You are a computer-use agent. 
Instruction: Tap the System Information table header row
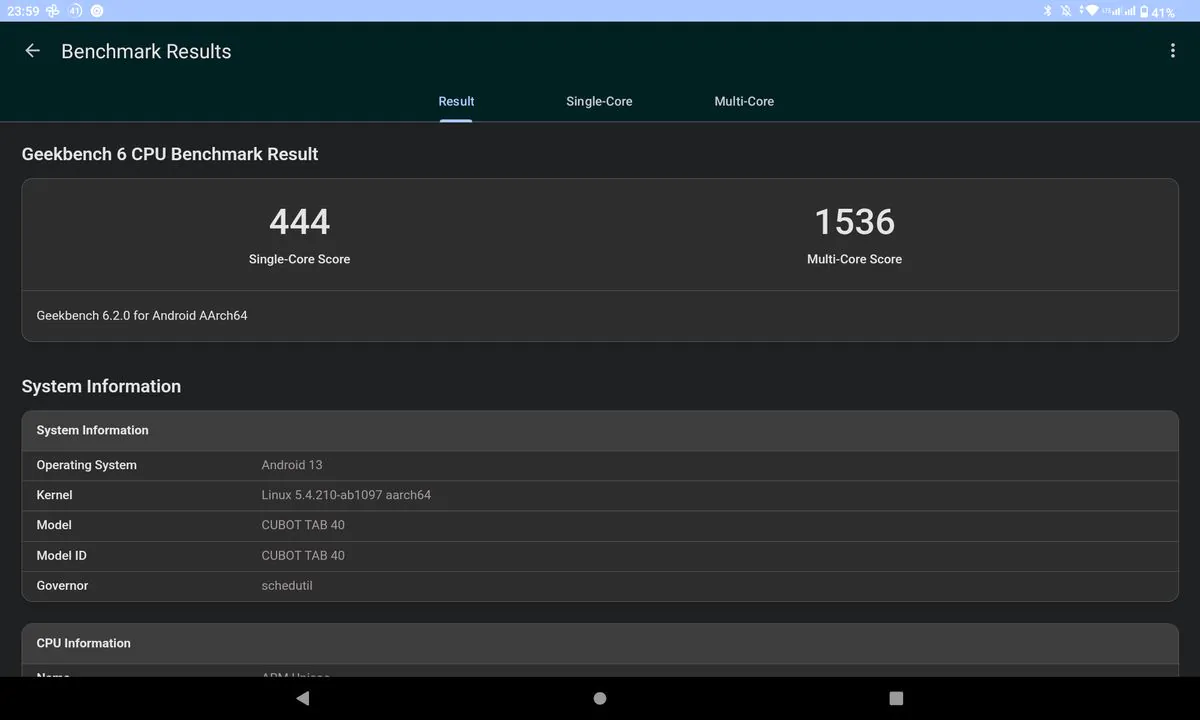[600, 431]
